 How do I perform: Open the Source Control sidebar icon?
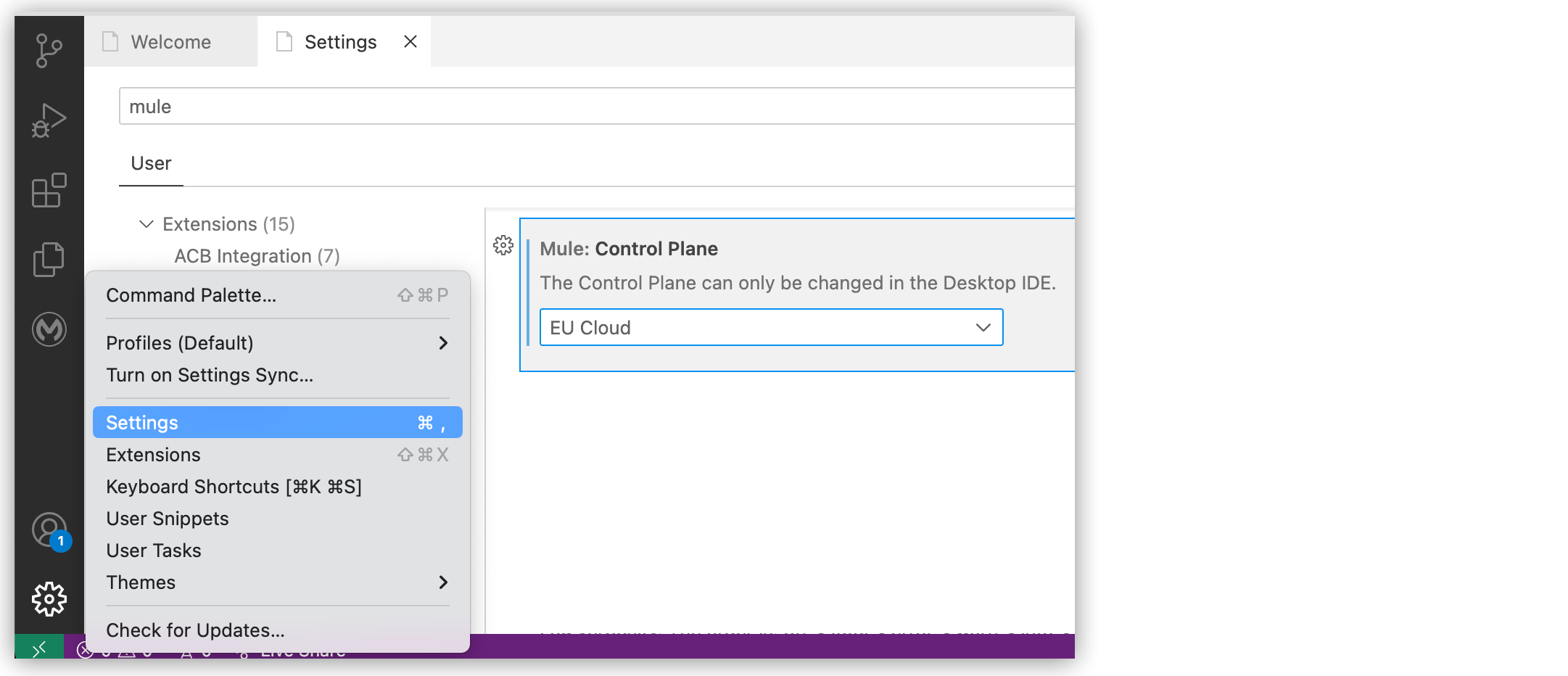click(x=48, y=49)
